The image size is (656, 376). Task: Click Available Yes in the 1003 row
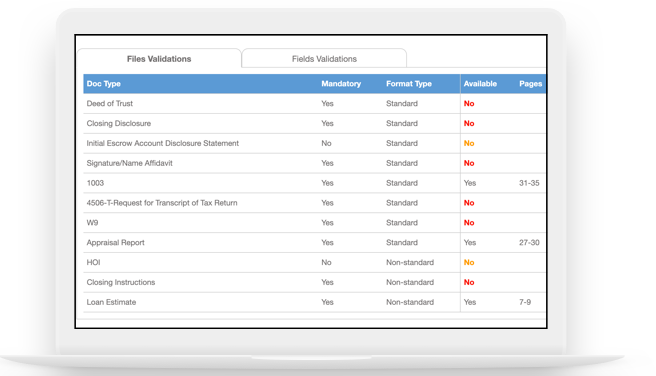click(470, 183)
